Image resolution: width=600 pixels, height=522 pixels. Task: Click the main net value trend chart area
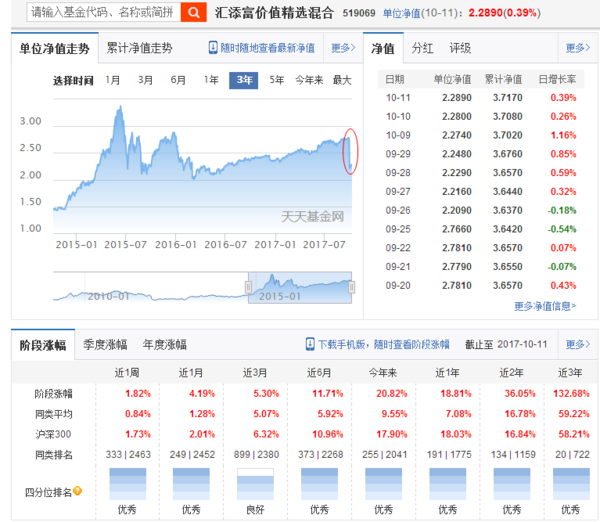pos(202,166)
